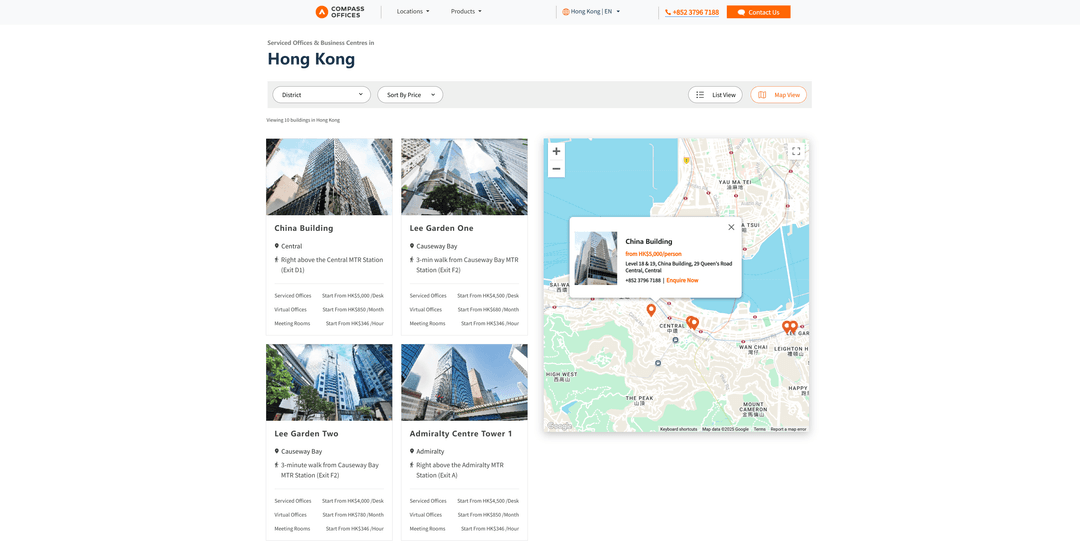Click Enquire Now in the map popup
Image resolution: width=1080 pixels, height=545 pixels.
pos(682,280)
